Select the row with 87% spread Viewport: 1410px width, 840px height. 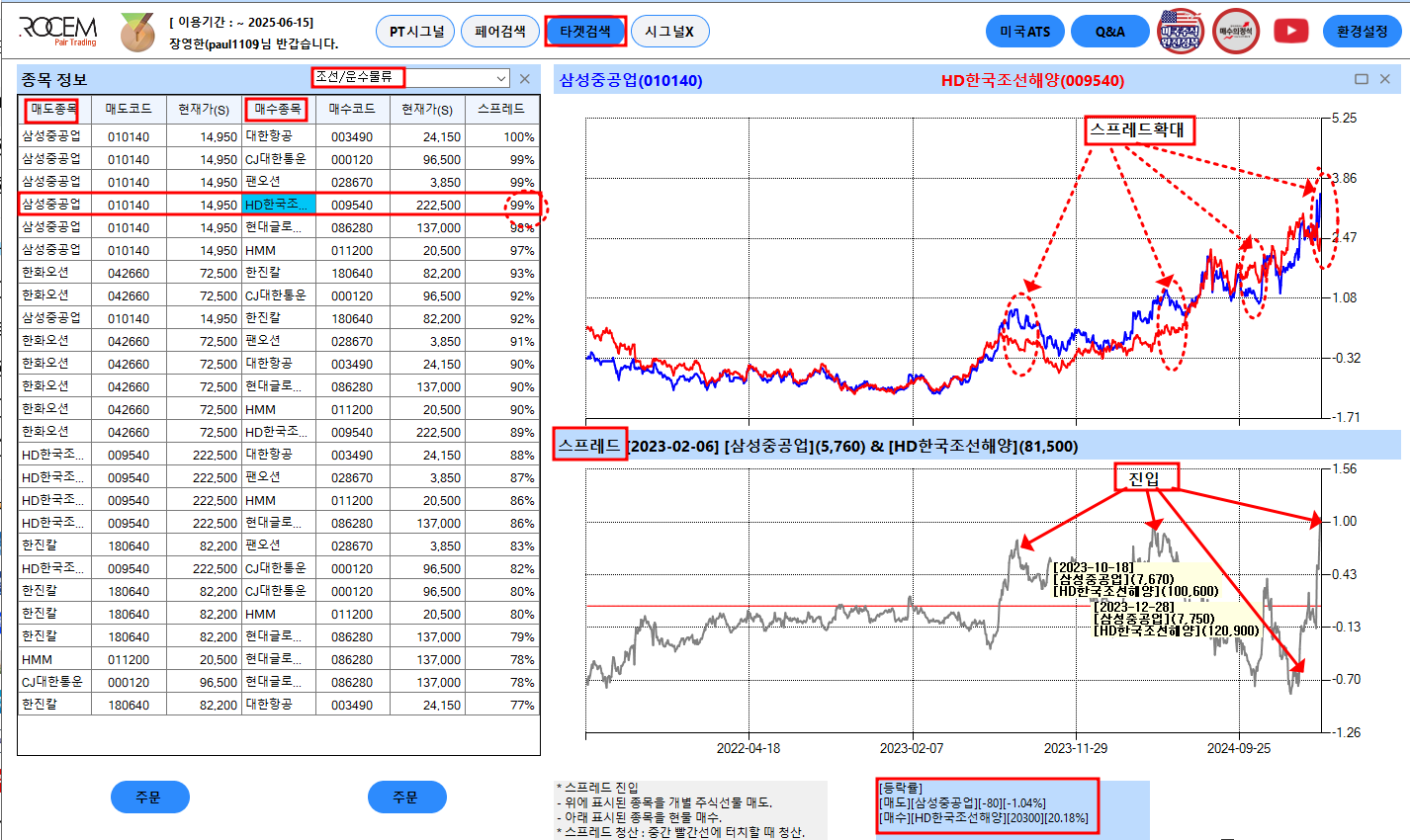point(279,477)
